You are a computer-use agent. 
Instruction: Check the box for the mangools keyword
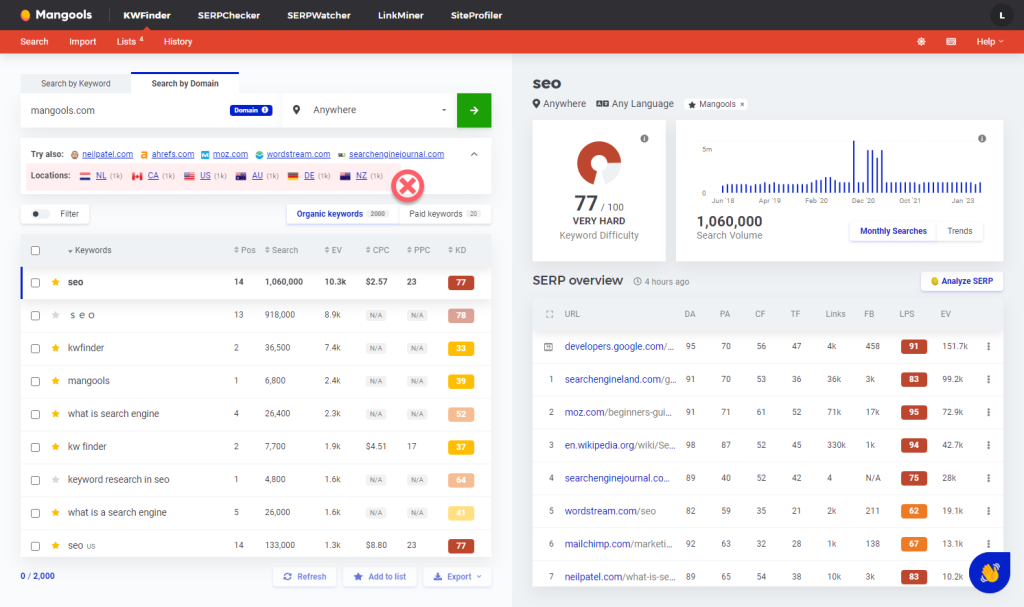(x=35, y=381)
